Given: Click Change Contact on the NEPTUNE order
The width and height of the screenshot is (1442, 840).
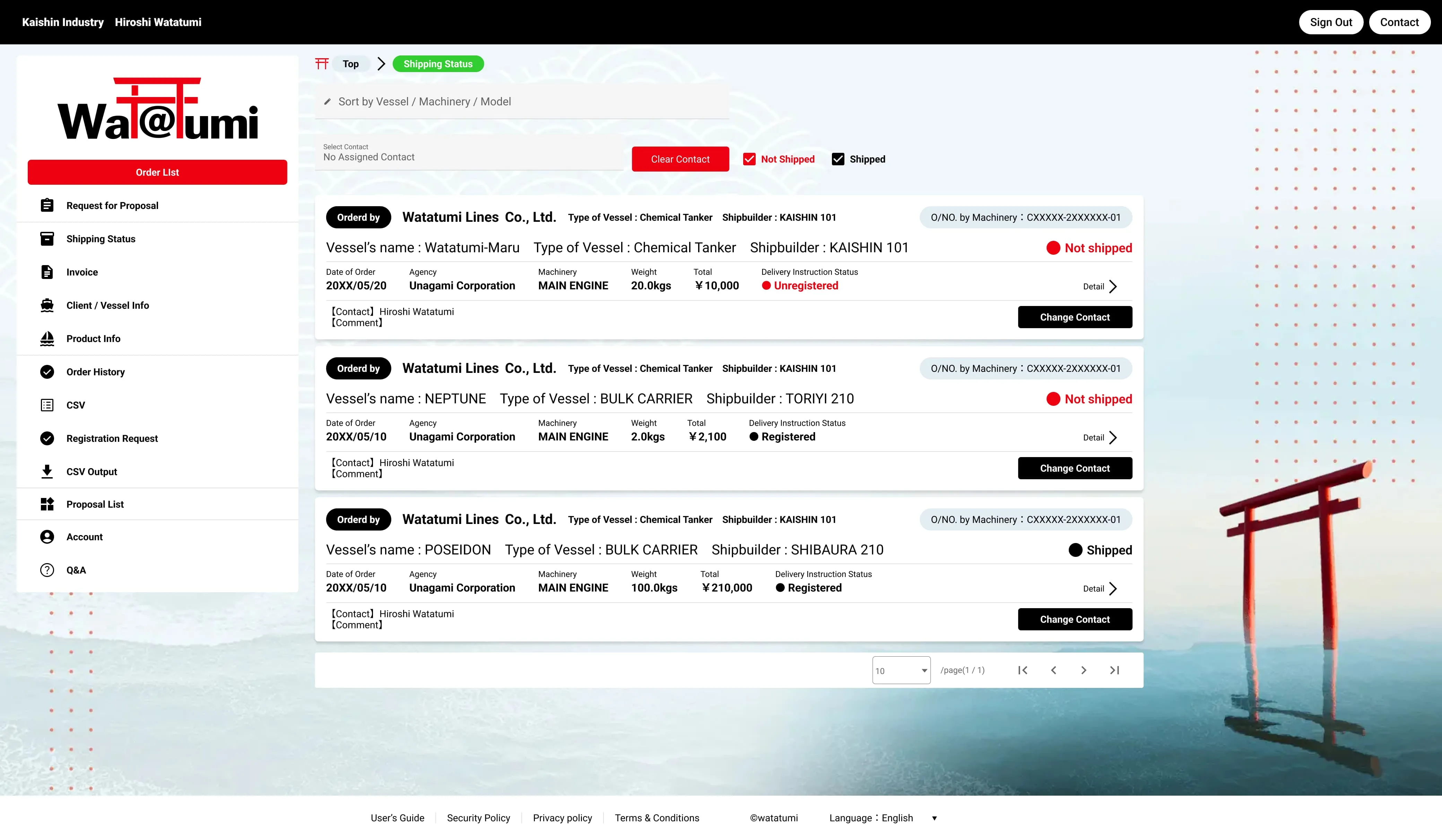Looking at the screenshot, I should (1075, 467).
